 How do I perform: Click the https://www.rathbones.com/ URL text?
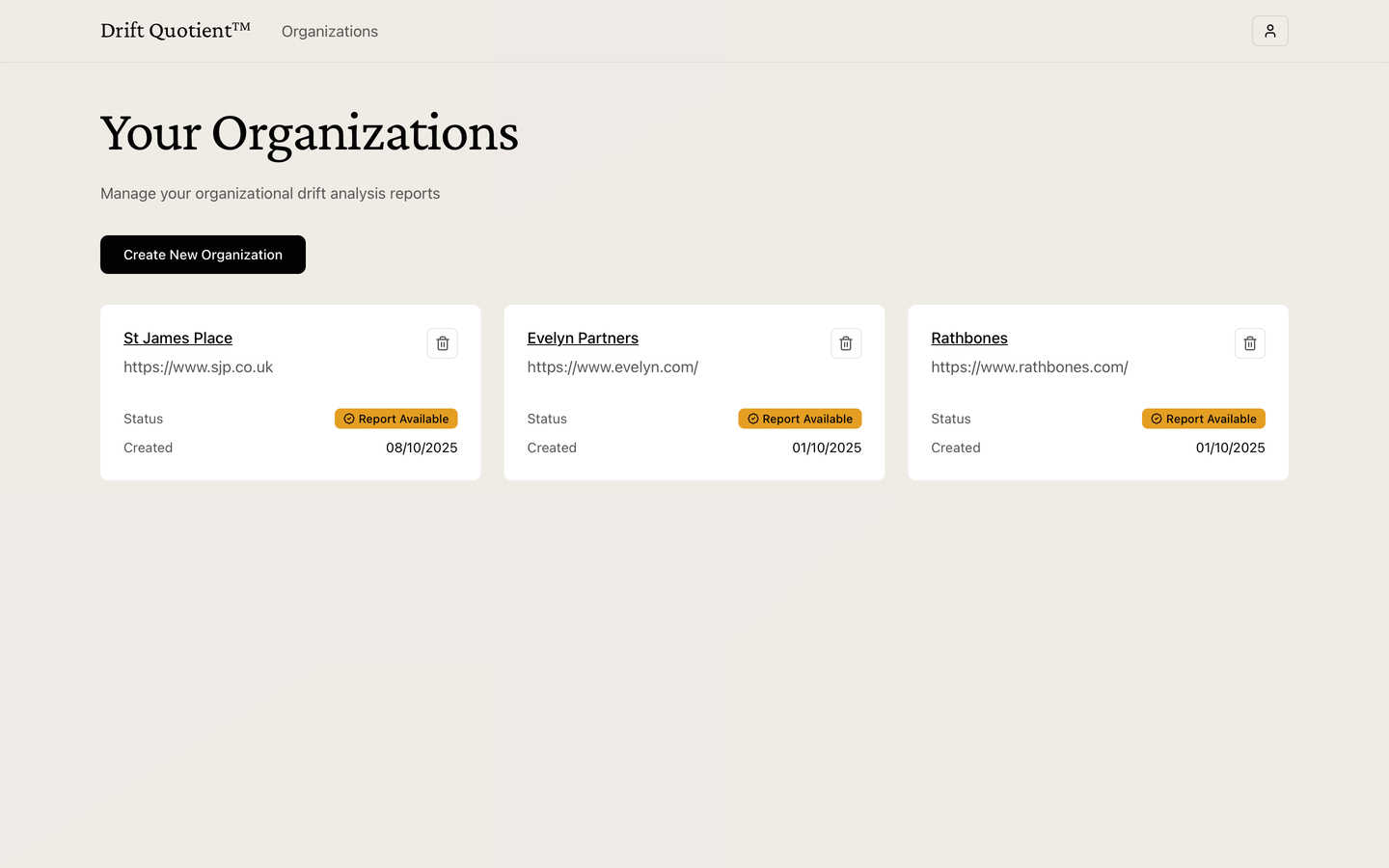coord(1029,367)
